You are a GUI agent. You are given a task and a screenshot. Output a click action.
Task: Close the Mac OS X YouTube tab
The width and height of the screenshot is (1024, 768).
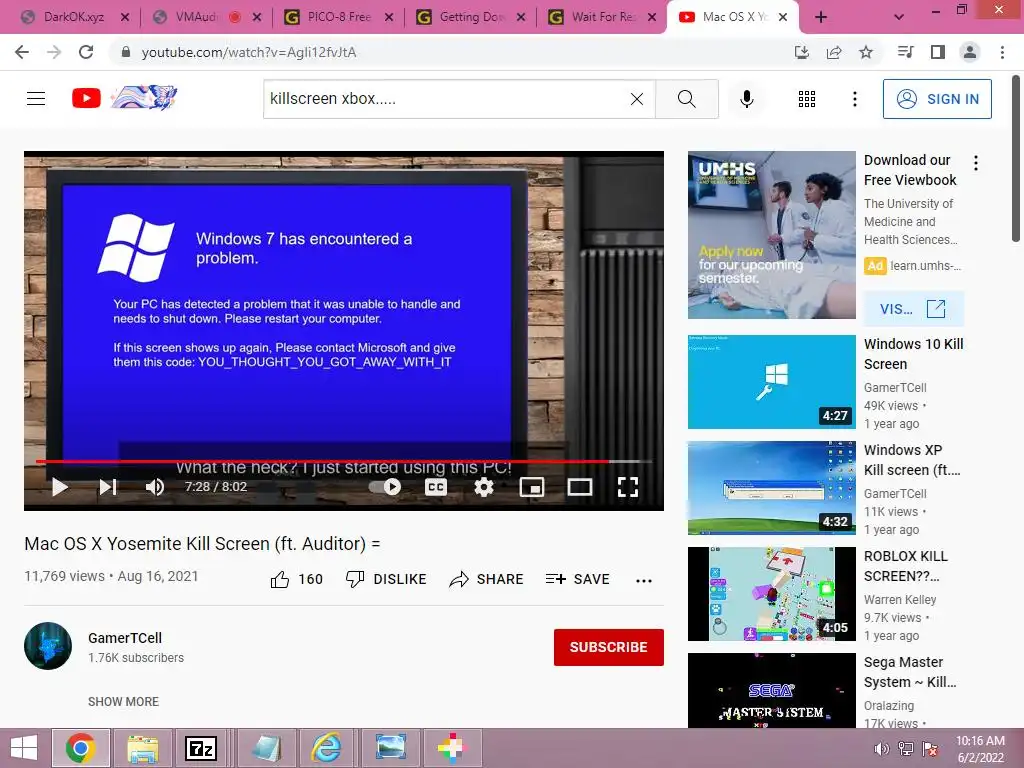point(784,18)
